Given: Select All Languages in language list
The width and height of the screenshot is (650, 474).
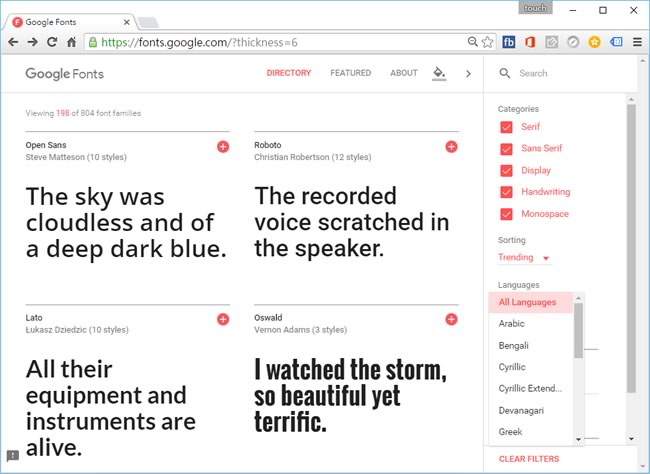Looking at the screenshot, I should tap(531, 302).
